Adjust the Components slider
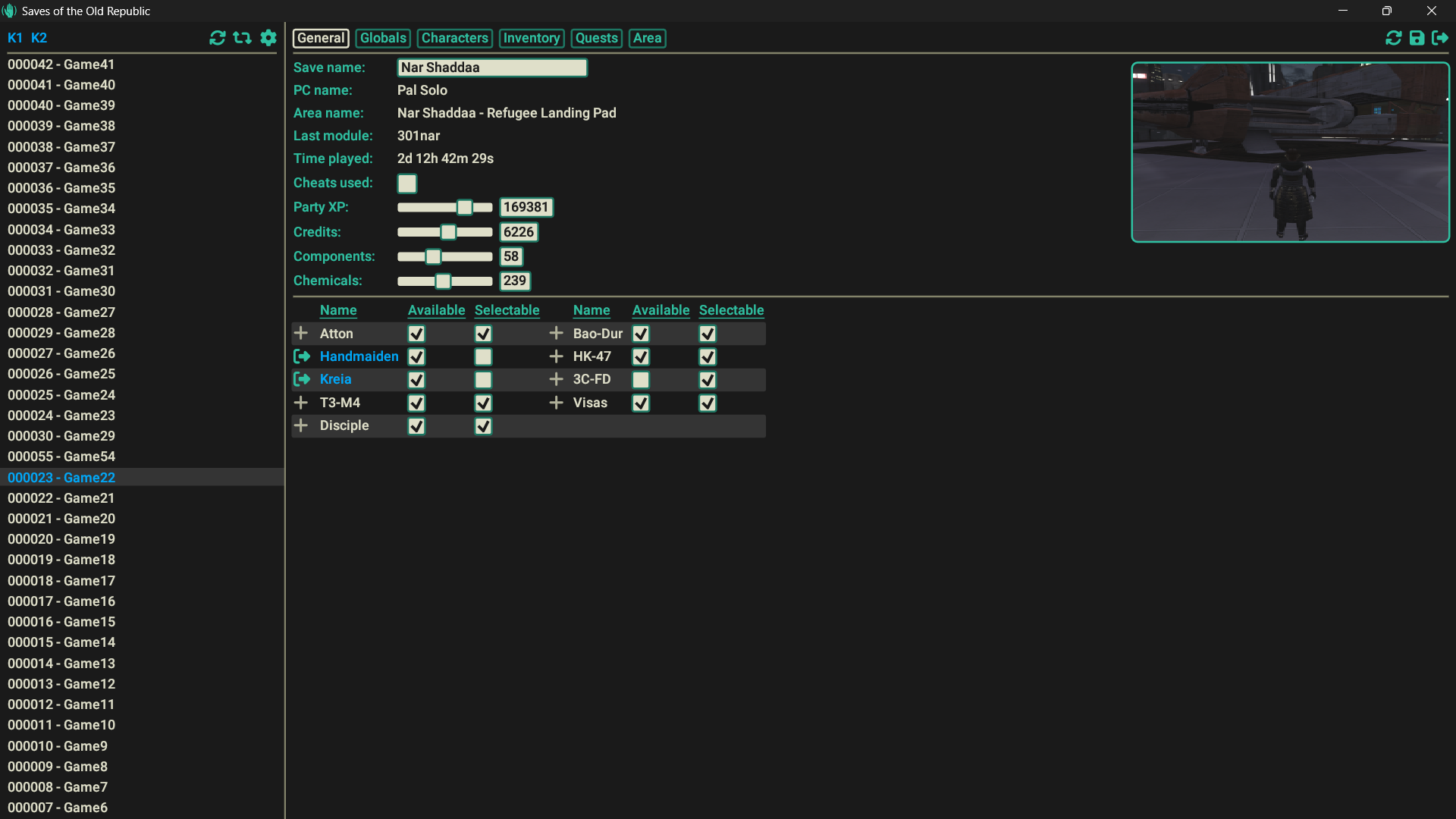Viewport: 1456px width, 819px height. [445, 256]
